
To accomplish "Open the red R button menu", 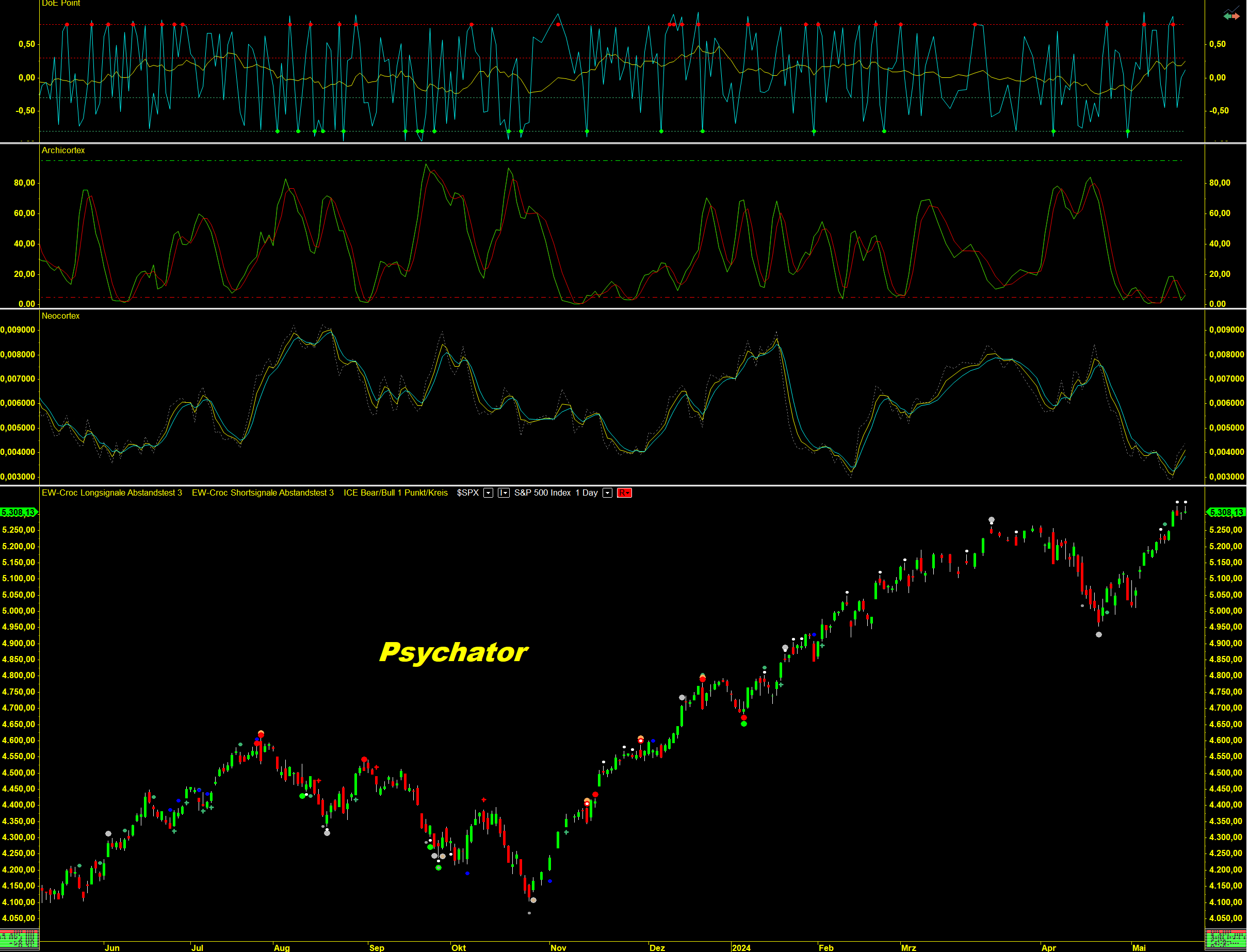I will (624, 493).
